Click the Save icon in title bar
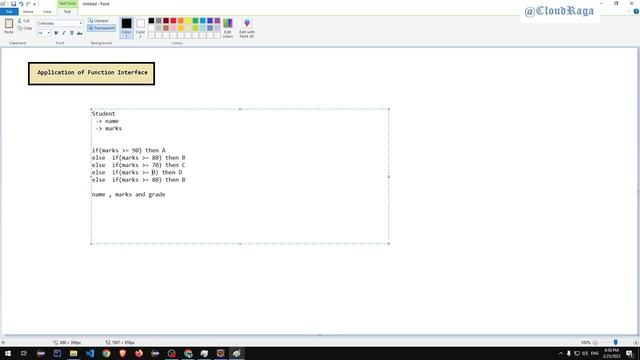 click(13, 4)
